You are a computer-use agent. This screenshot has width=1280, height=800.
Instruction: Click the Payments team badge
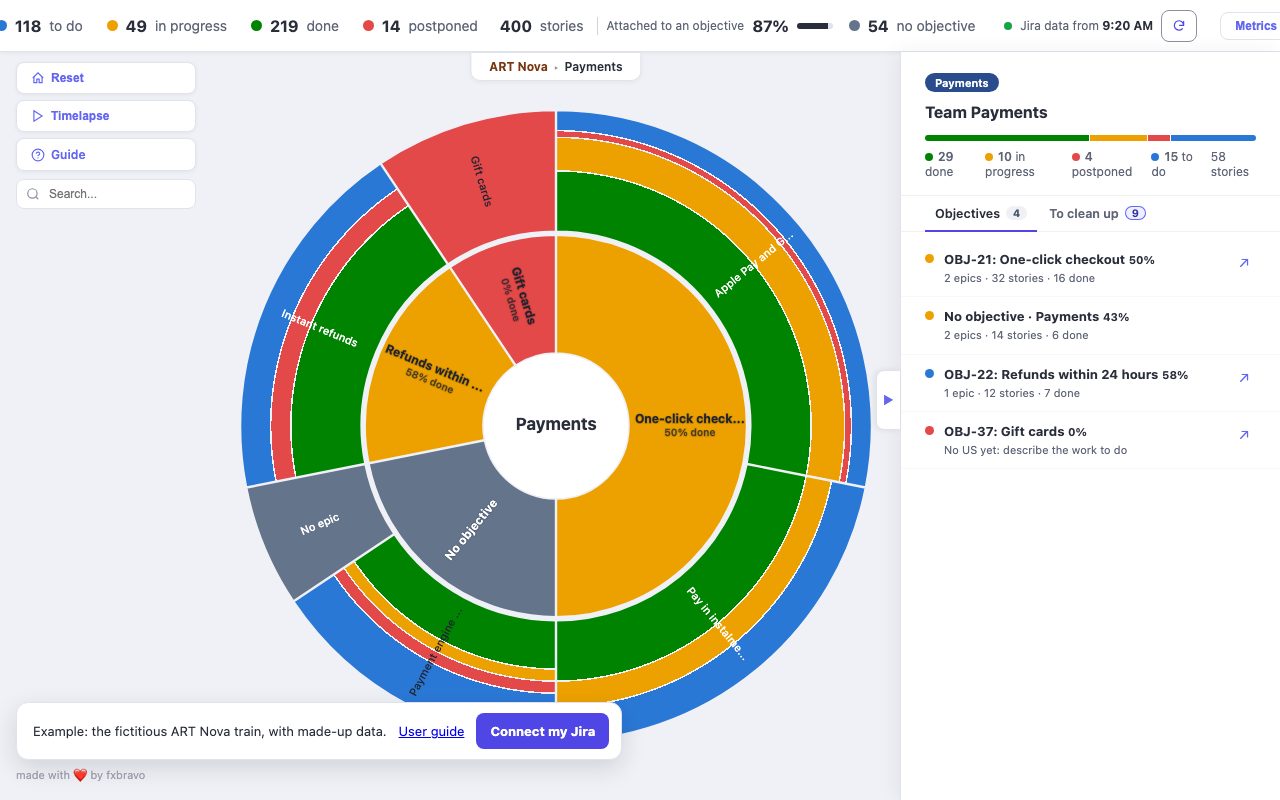pos(962,83)
